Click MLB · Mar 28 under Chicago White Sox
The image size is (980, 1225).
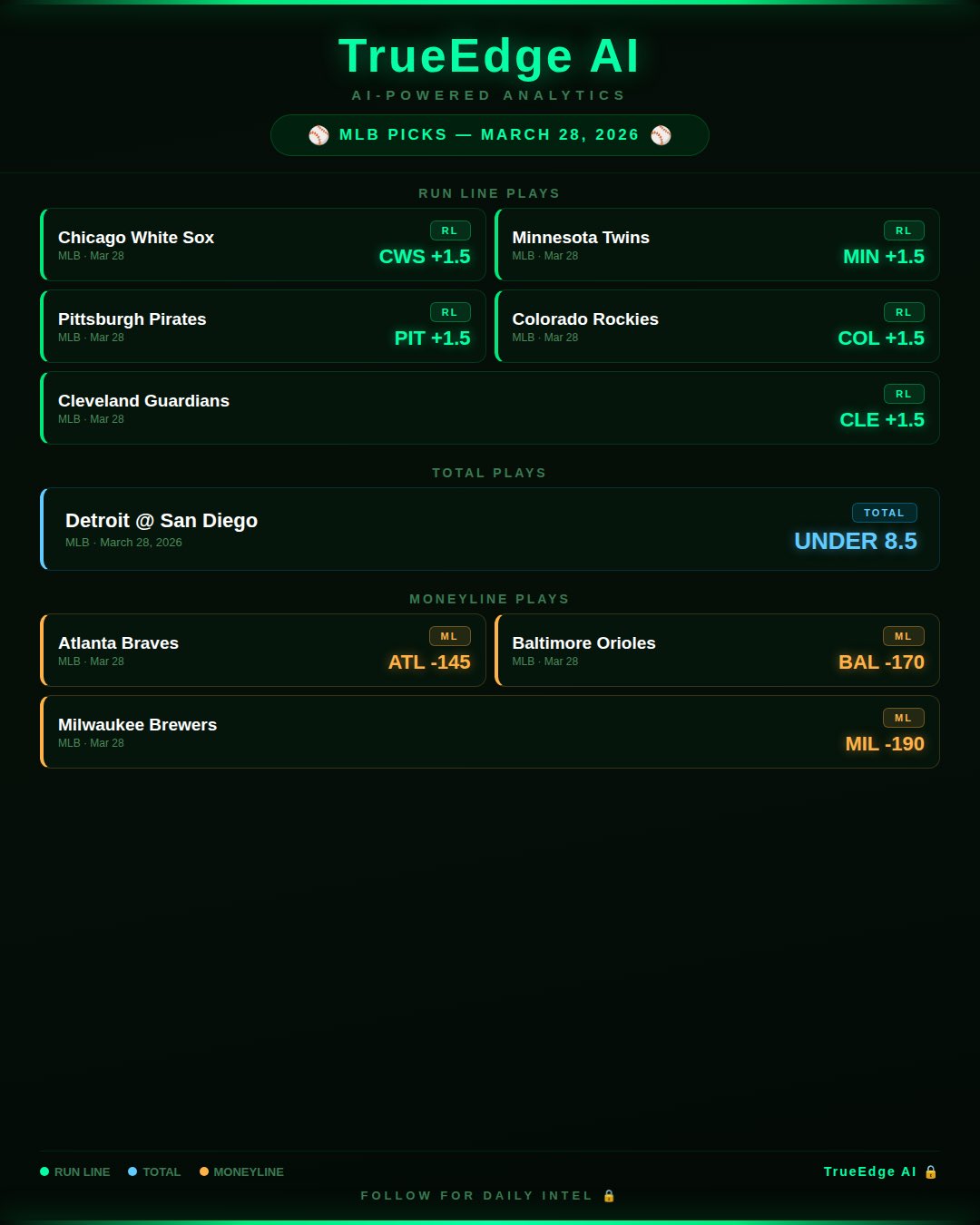pos(91,256)
